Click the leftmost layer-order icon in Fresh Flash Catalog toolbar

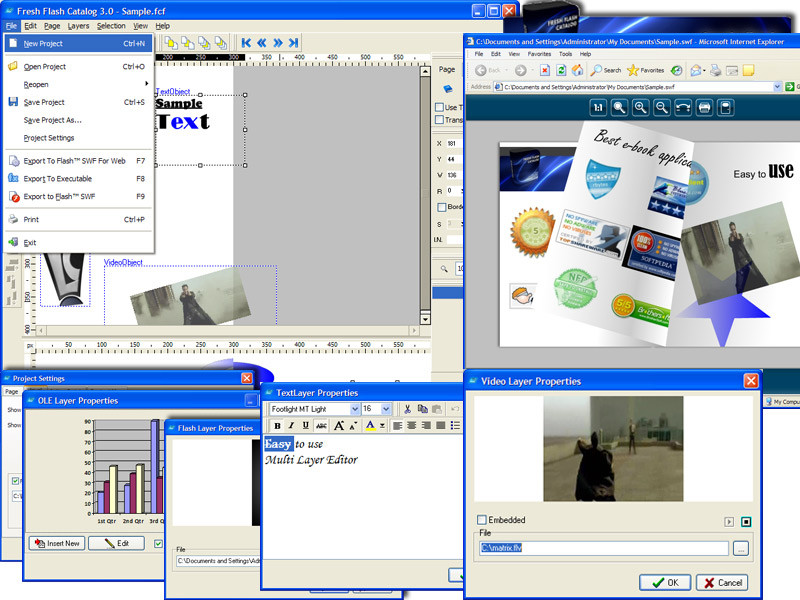171,43
